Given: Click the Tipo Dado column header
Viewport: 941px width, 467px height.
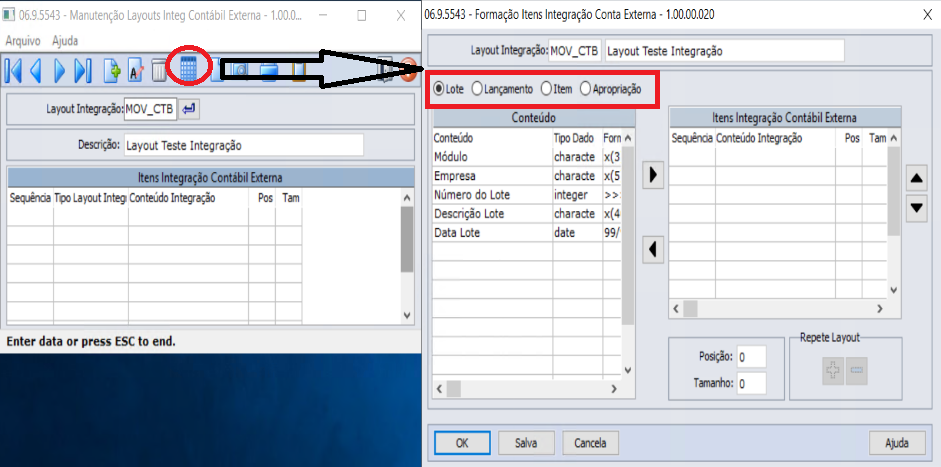Looking at the screenshot, I should pyautogui.click(x=577, y=138).
